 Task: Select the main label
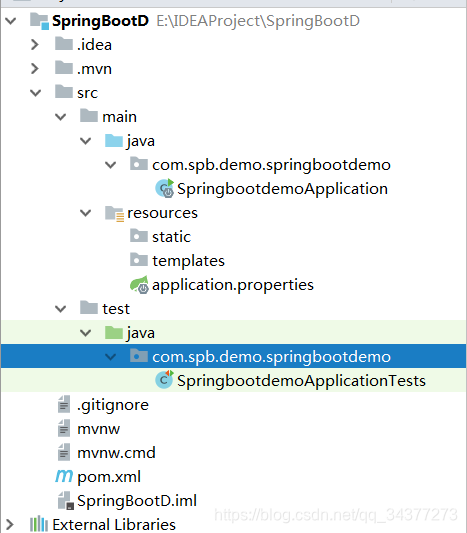coord(119,117)
